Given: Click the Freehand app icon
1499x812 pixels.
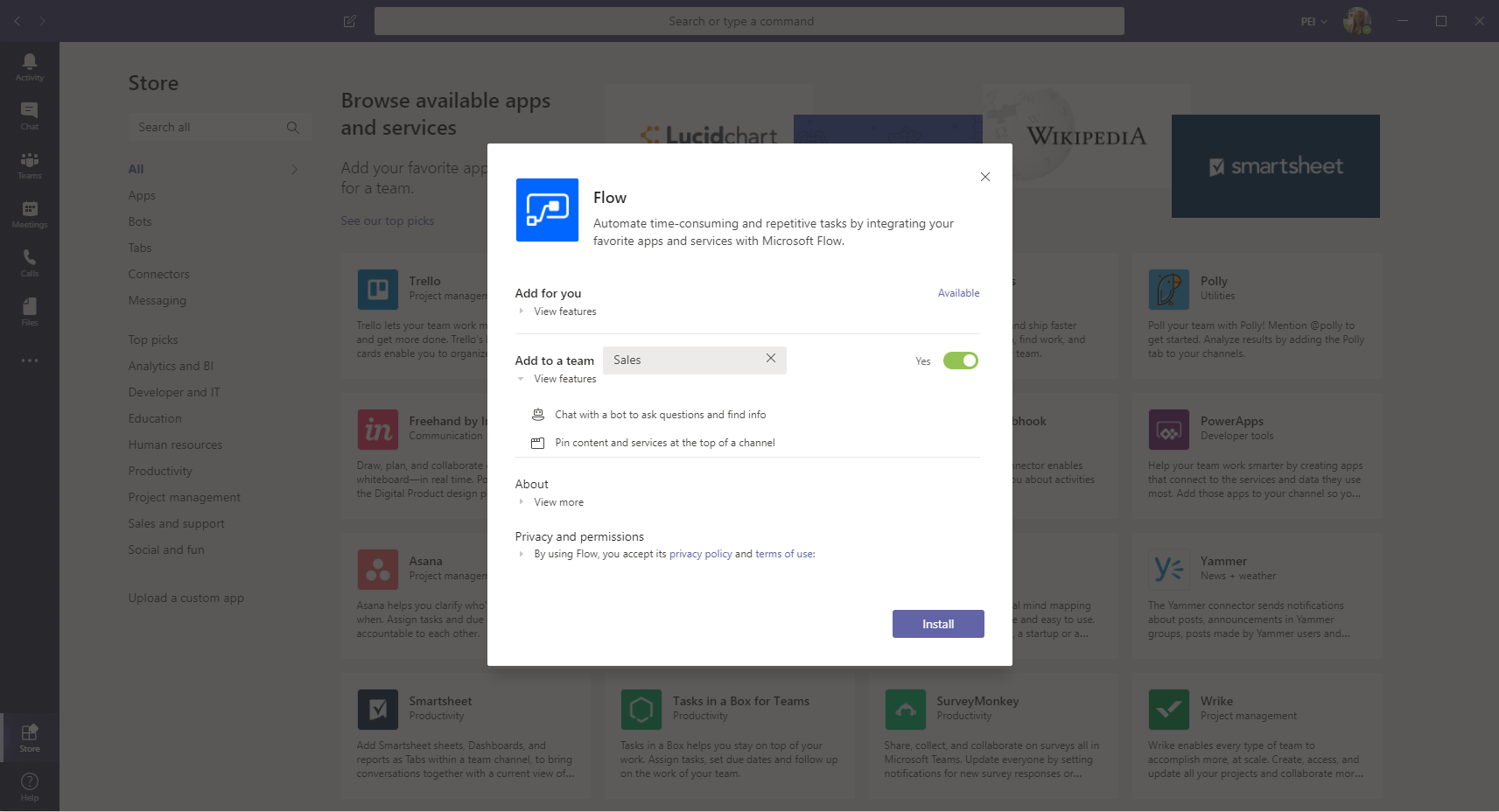Looking at the screenshot, I should (x=377, y=430).
